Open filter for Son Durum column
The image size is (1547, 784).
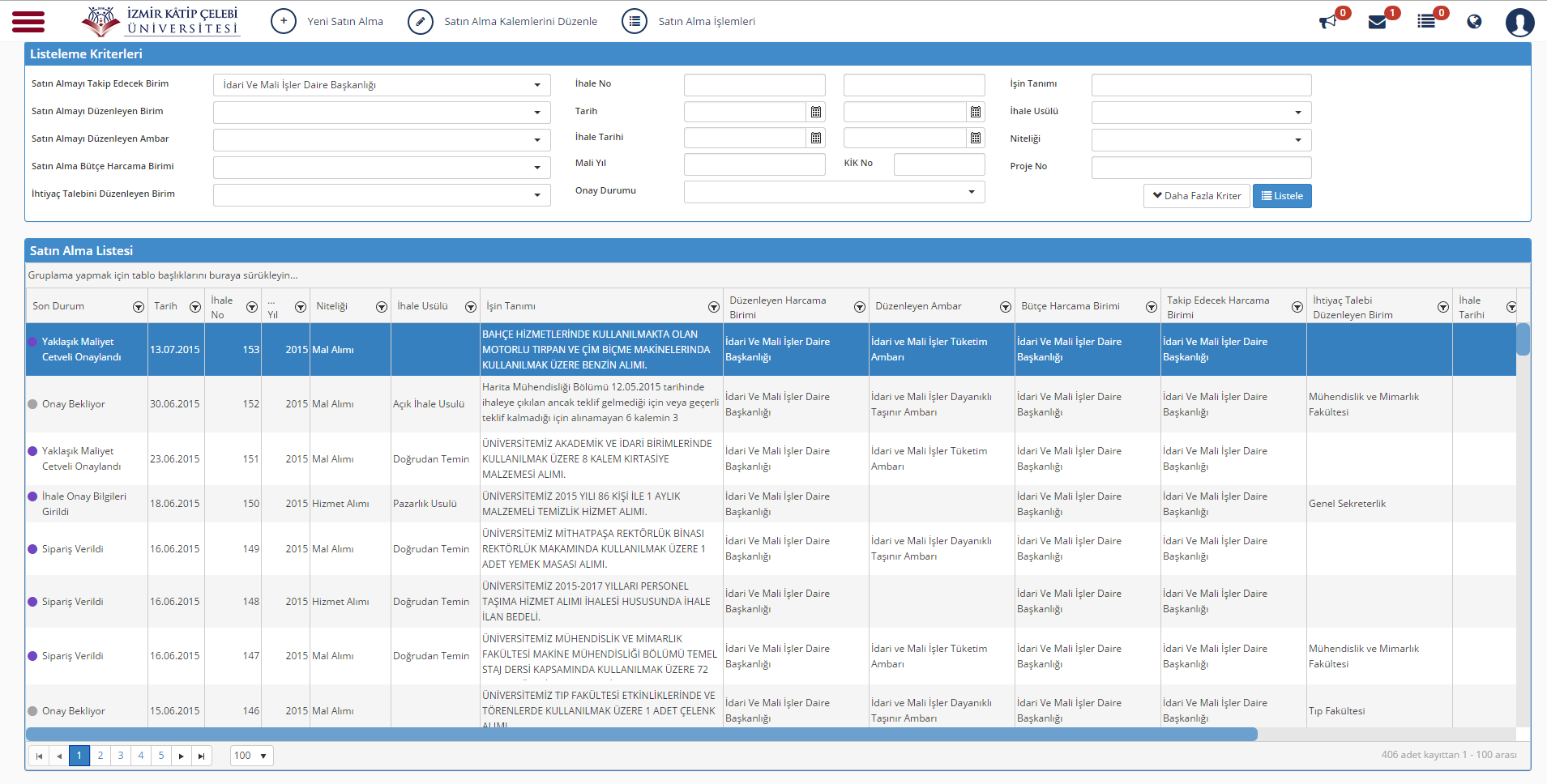[x=138, y=307]
